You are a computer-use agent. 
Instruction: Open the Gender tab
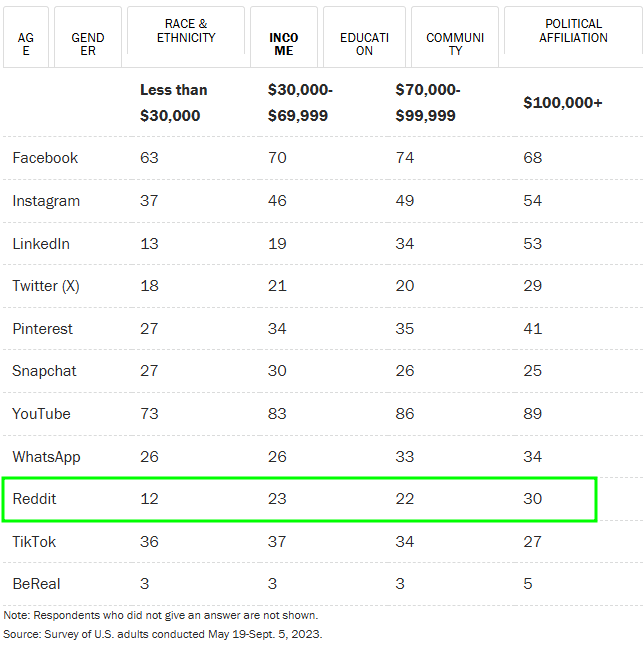tap(88, 38)
